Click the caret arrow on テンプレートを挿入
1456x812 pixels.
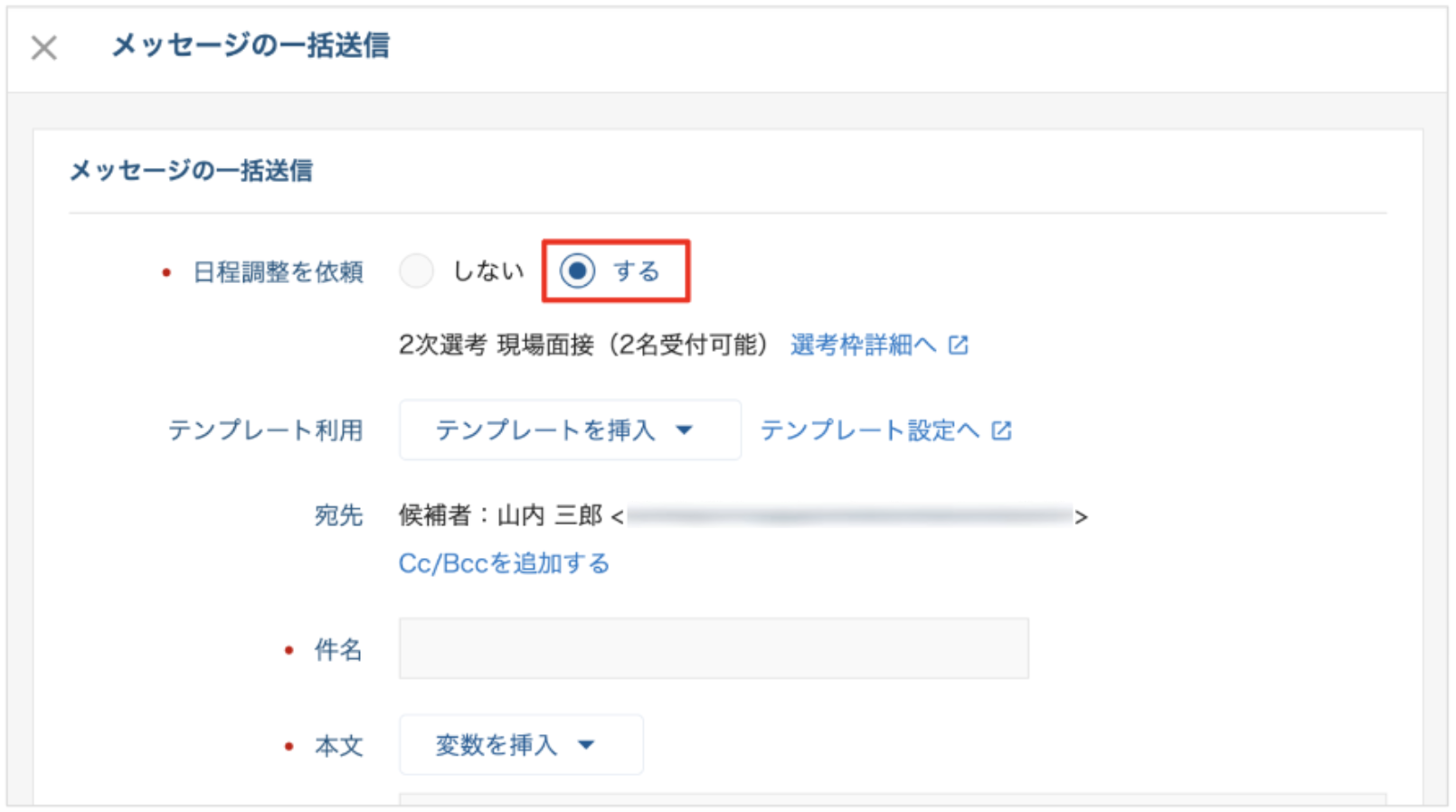(685, 430)
